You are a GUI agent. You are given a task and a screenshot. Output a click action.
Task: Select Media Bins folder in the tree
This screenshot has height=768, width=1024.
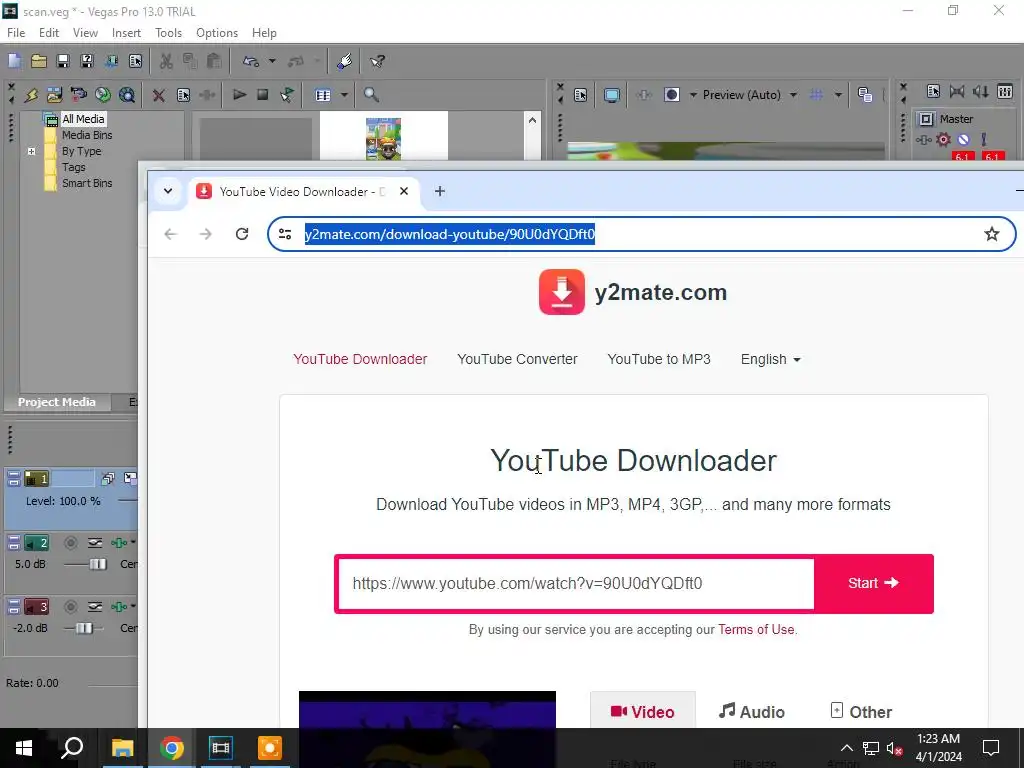[87, 135]
